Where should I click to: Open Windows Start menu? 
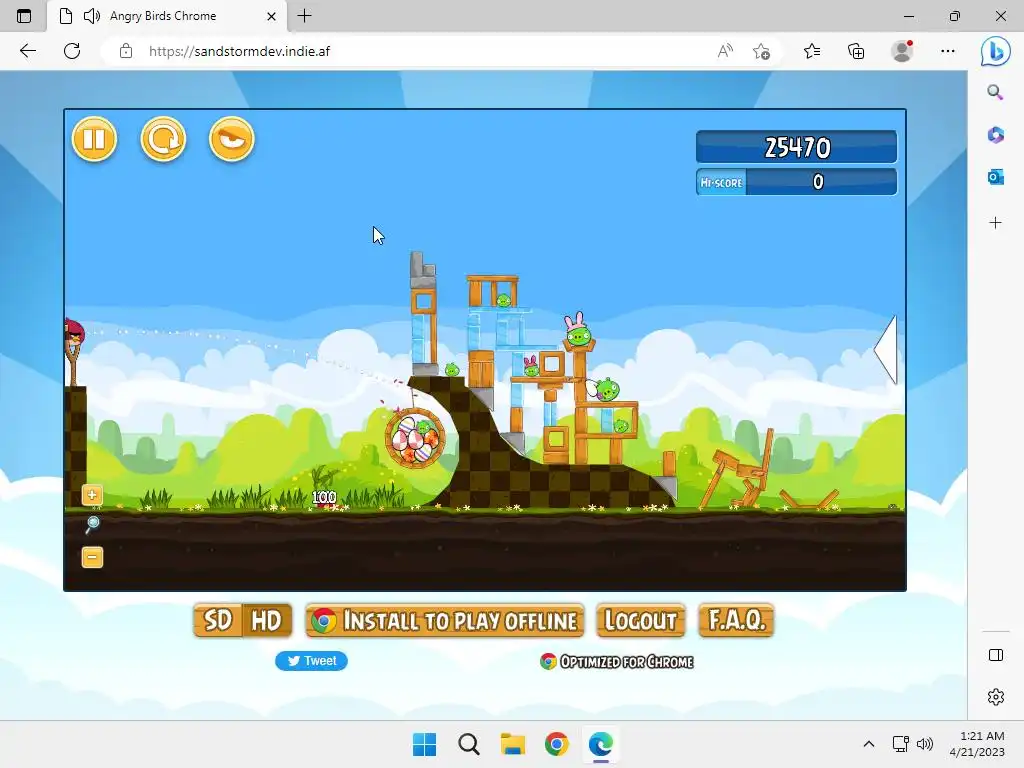(x=424, y=744)
